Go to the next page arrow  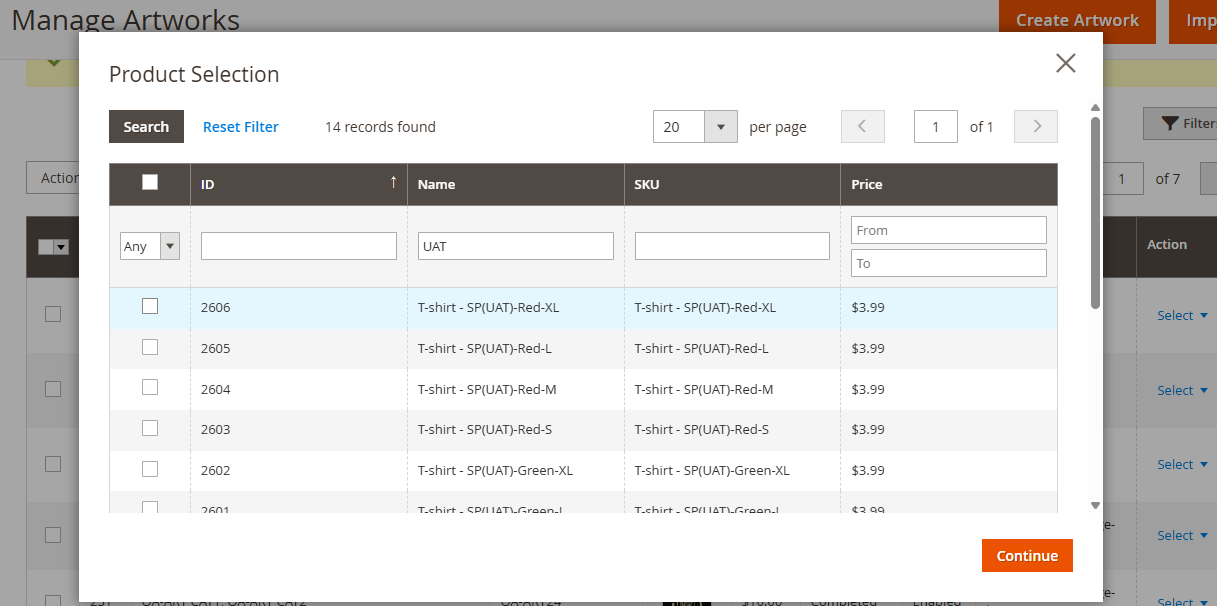[1036, 127]
